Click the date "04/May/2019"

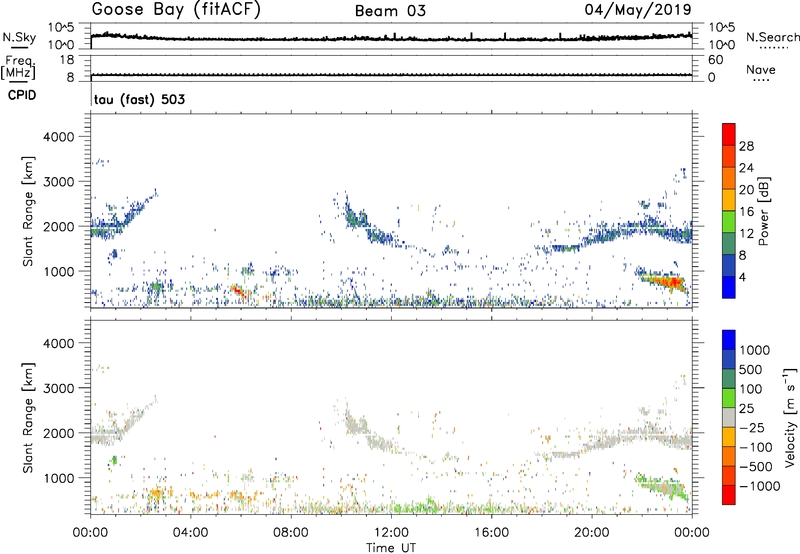point(638,10)
